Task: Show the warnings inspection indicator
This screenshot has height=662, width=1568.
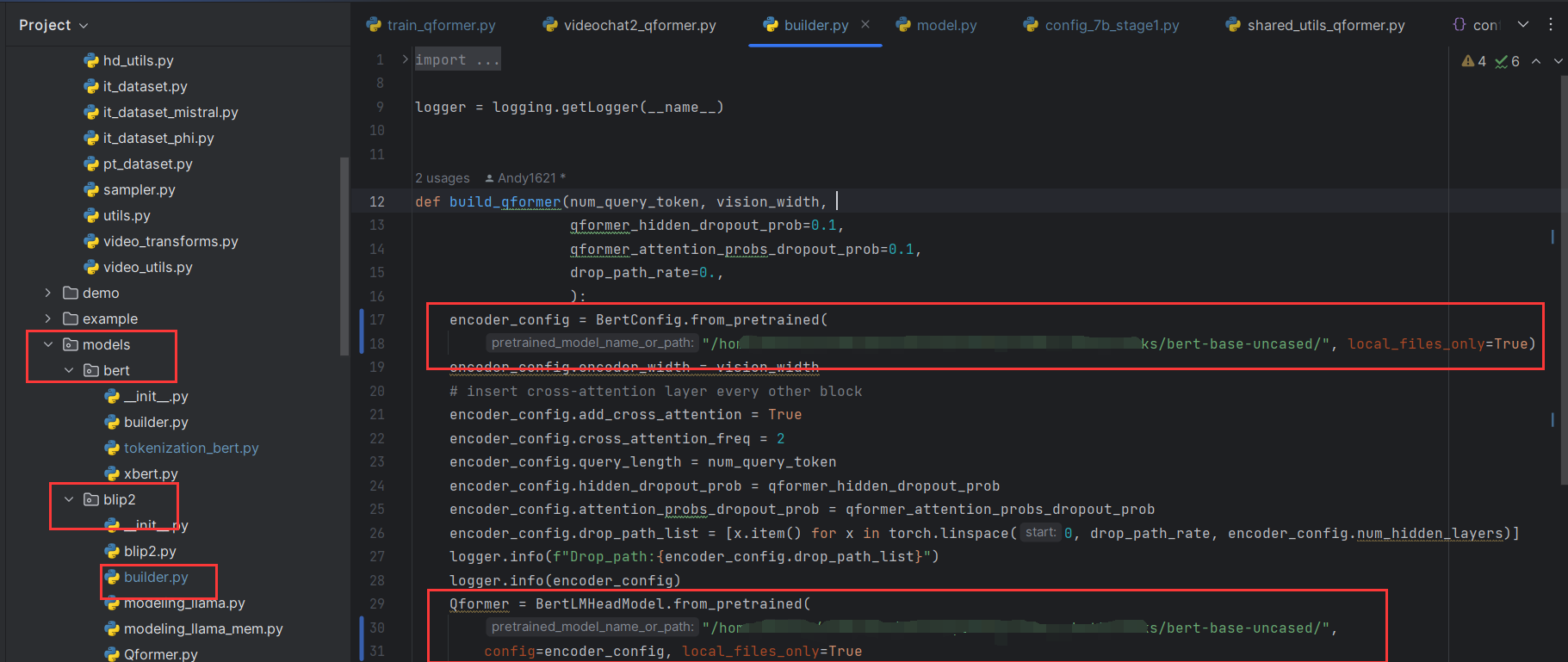Action: coord(1474,61)
